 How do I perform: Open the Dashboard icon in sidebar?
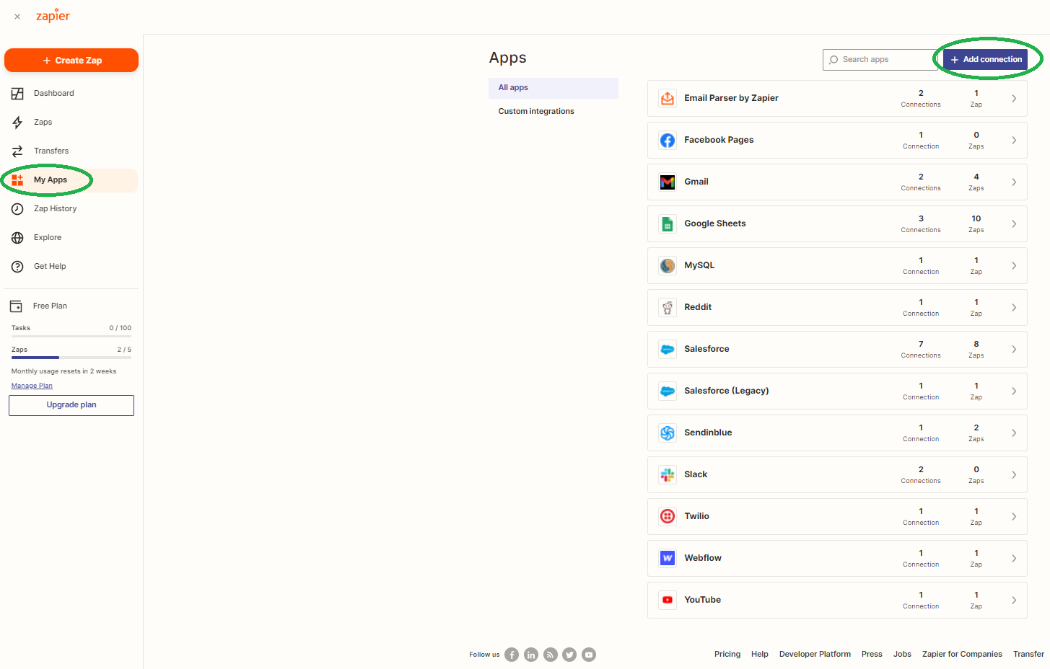coord(17,94)
